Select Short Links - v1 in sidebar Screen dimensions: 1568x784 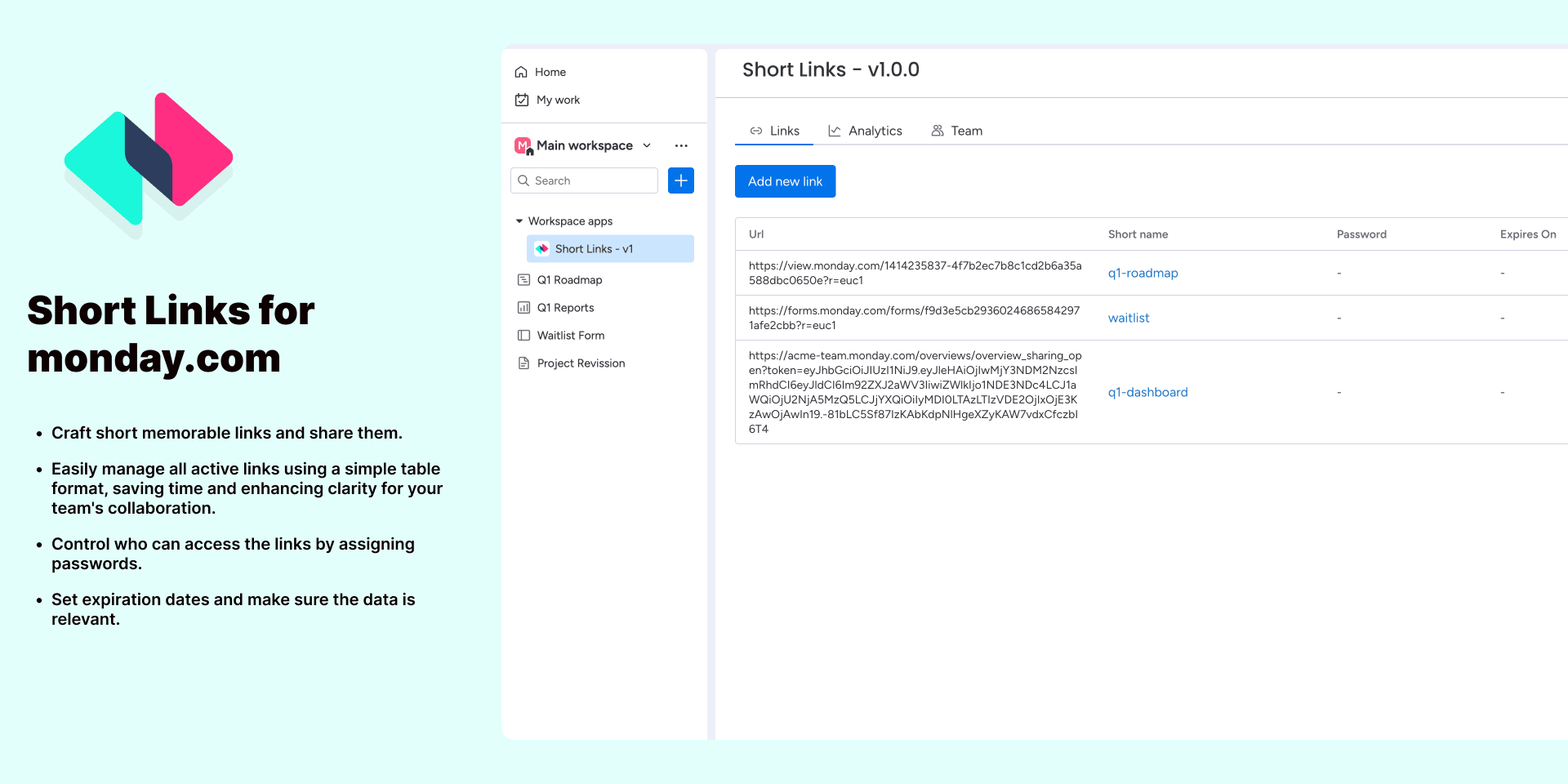tap(611, 249)
